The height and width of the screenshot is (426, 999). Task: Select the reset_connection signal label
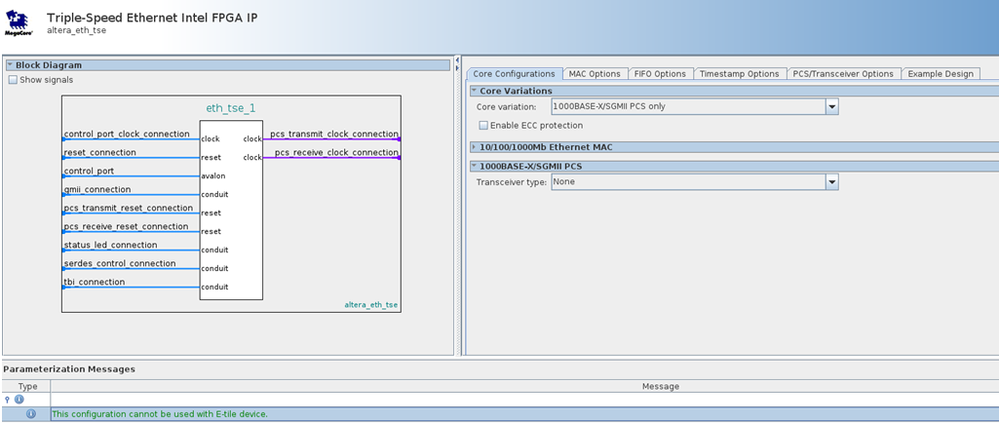click(x=99, y=152)
